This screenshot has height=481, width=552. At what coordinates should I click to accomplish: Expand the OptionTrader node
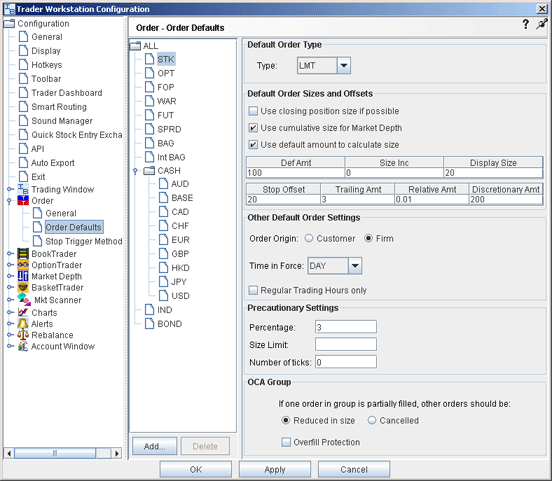point(10,265)
